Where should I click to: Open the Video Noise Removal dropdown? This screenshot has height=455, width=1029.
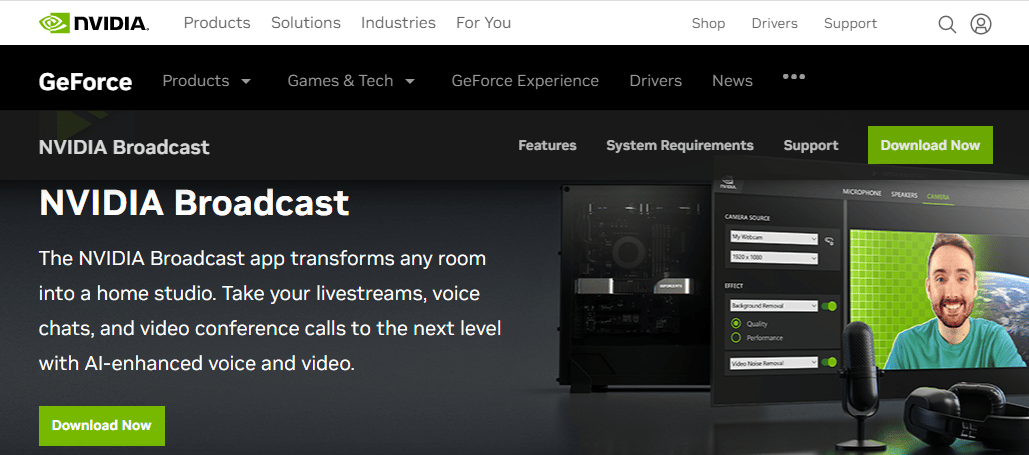774,362
